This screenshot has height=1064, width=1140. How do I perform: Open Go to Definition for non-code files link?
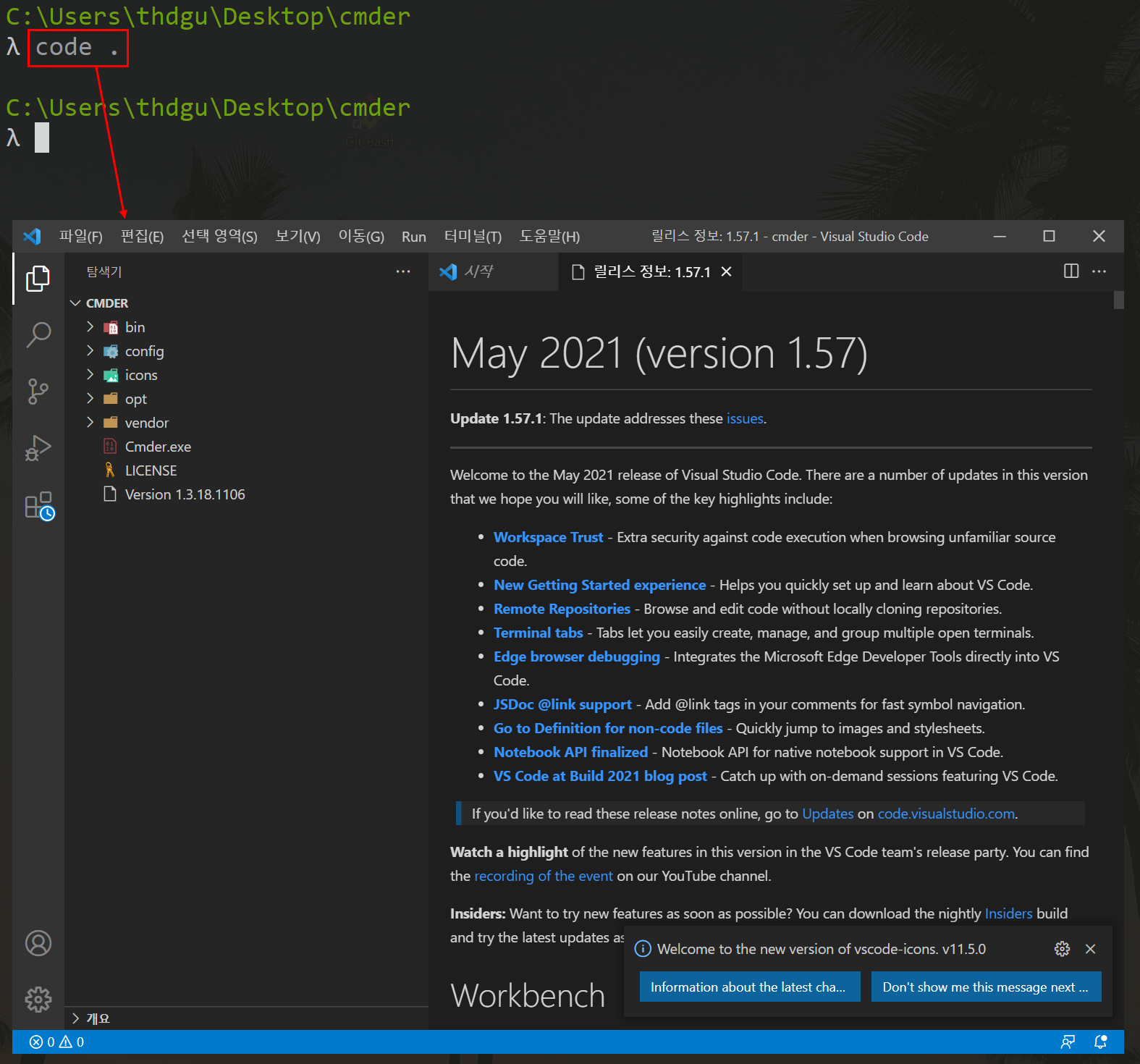pos(608,728)
